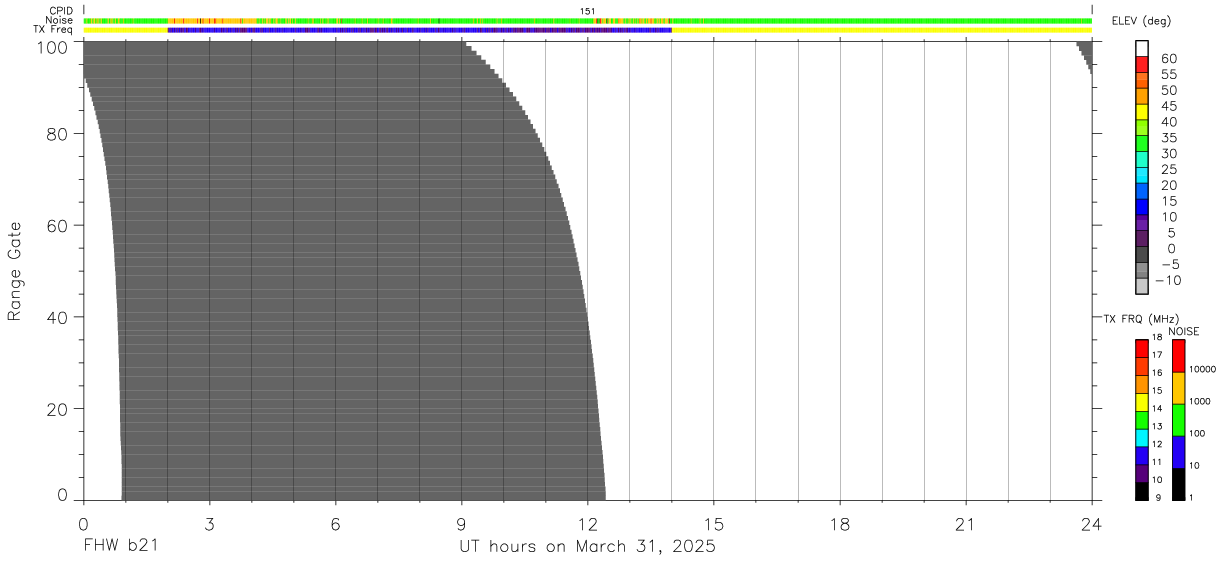Click the 'Noise' row label at top left
The width and height of the screenshot is (1228, 567).
click(60, 20)
